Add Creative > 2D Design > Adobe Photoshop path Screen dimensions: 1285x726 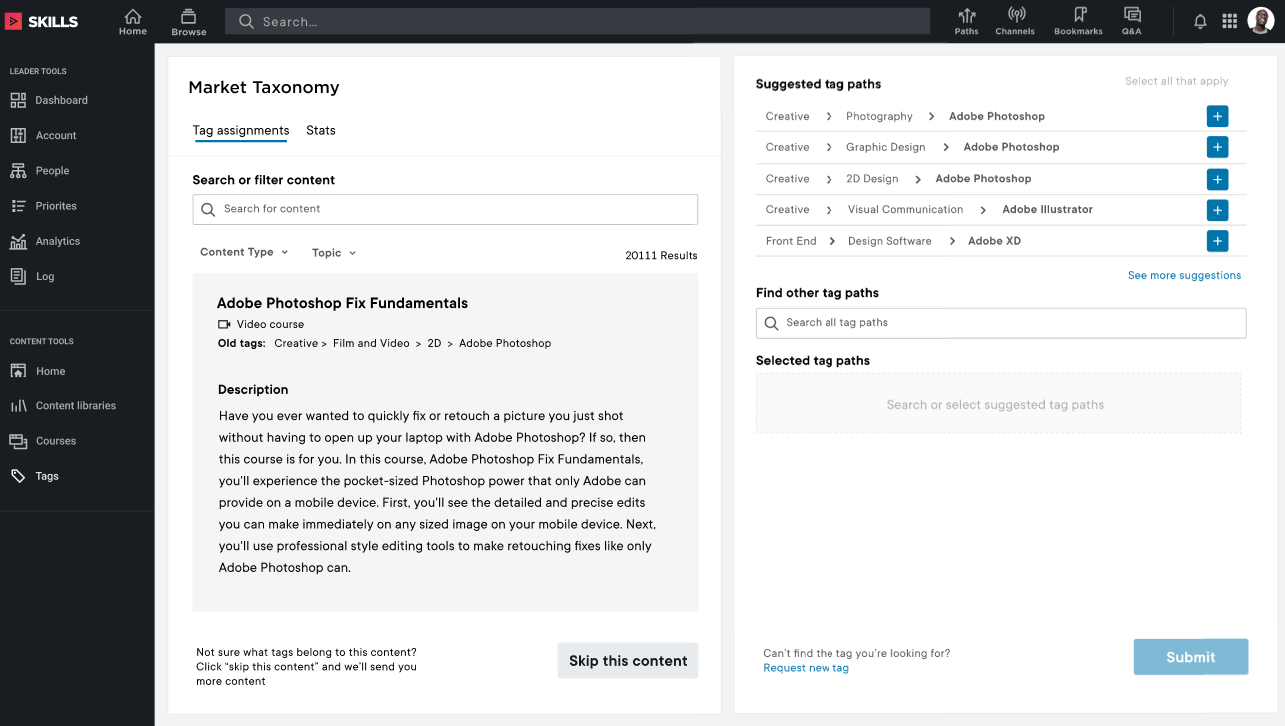click(1217, 179)
